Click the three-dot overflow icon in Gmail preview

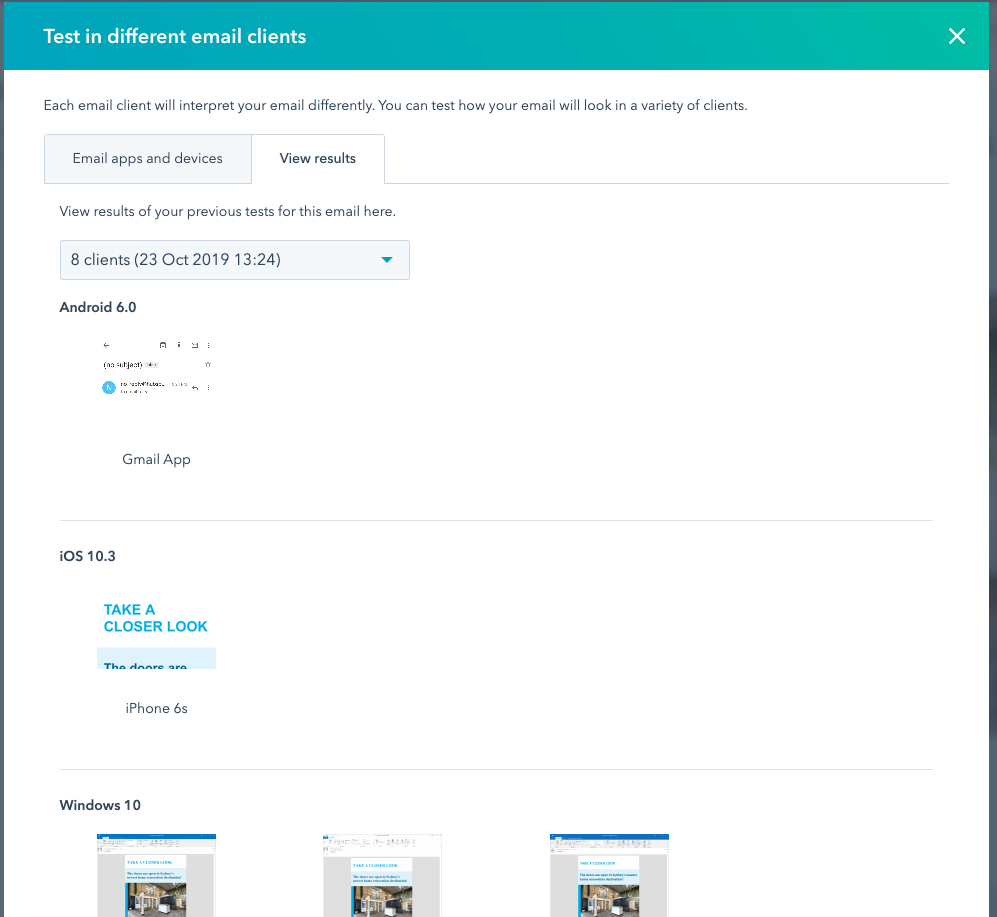tap(208, 345)
